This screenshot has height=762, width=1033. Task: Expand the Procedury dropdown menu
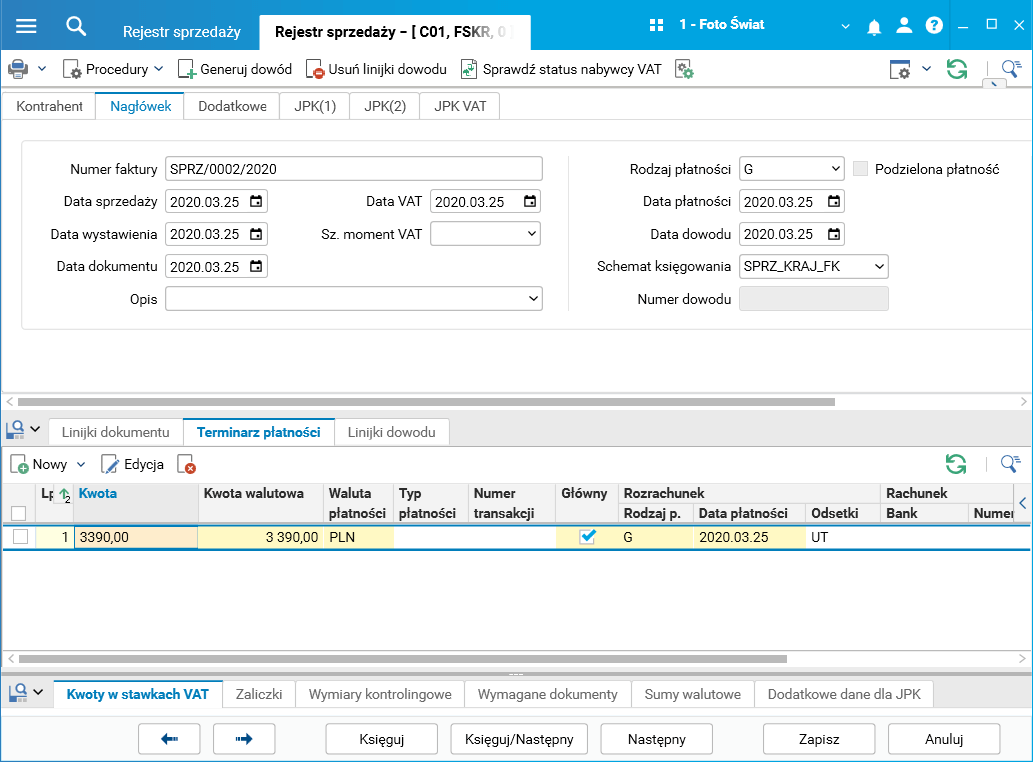(x=158, y=69)
